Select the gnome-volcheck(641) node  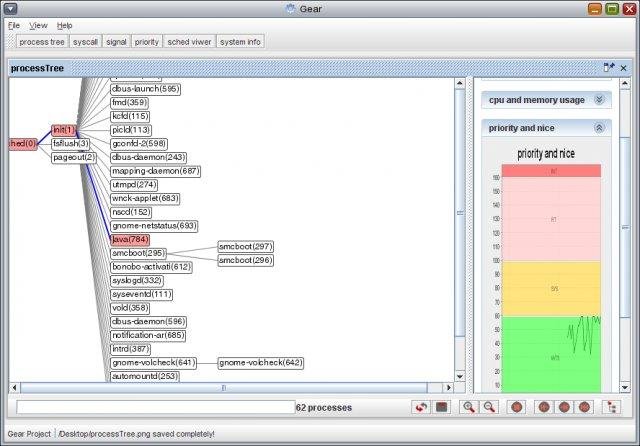pyautogui.click(x=153, y=363)
